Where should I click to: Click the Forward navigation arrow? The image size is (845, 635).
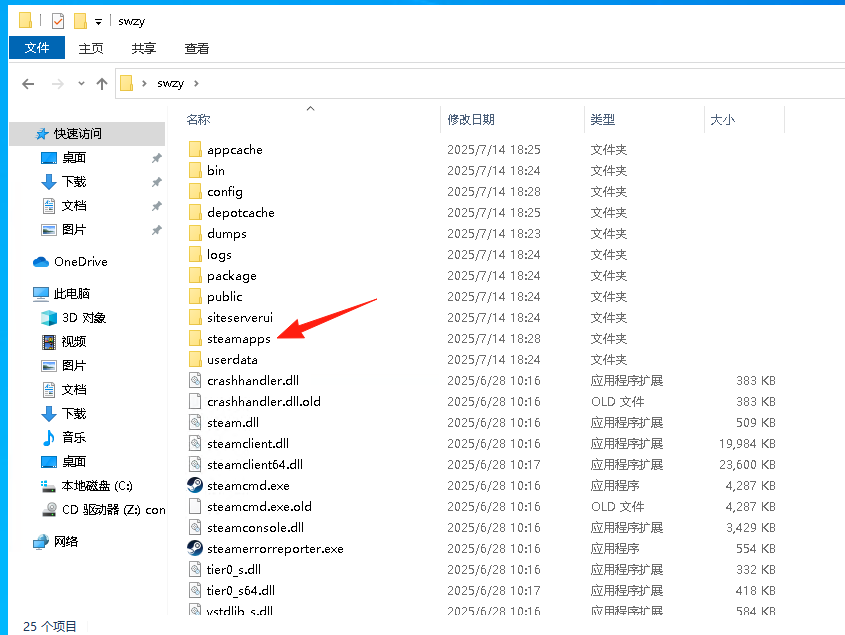pos(58,84)
